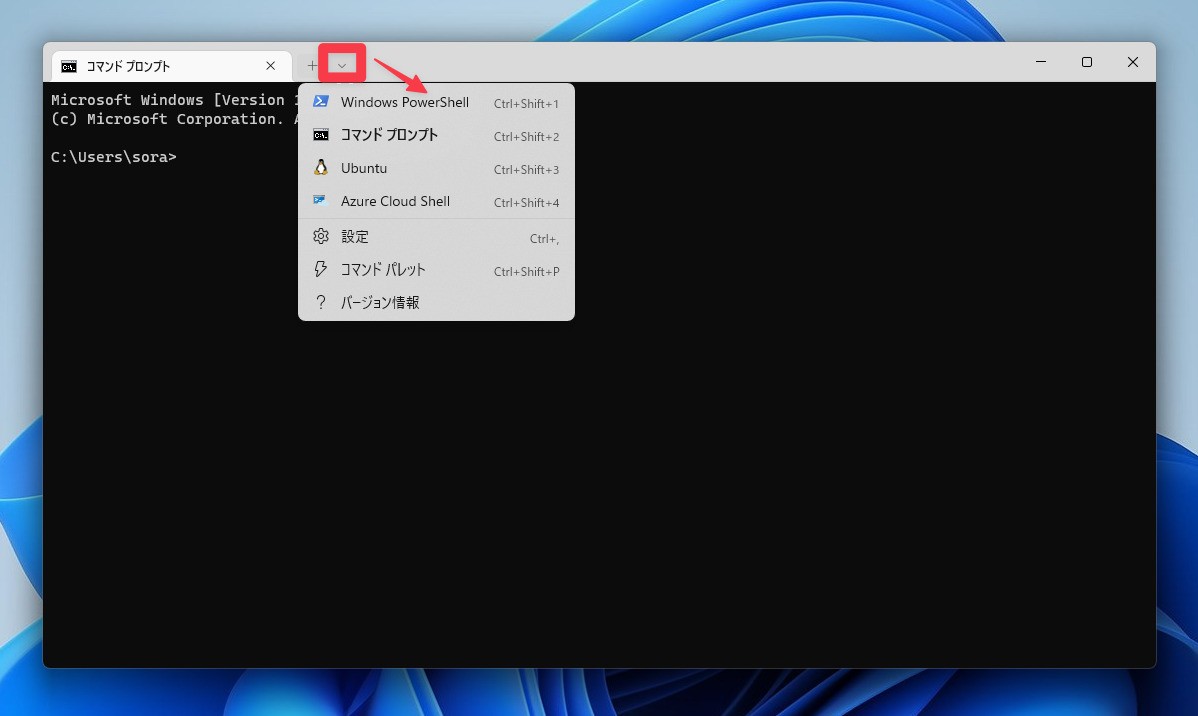This screenshot has width=1198, height=716.
Task: Click the Ubuntu penguin icon
Action: tap(321, 167)
